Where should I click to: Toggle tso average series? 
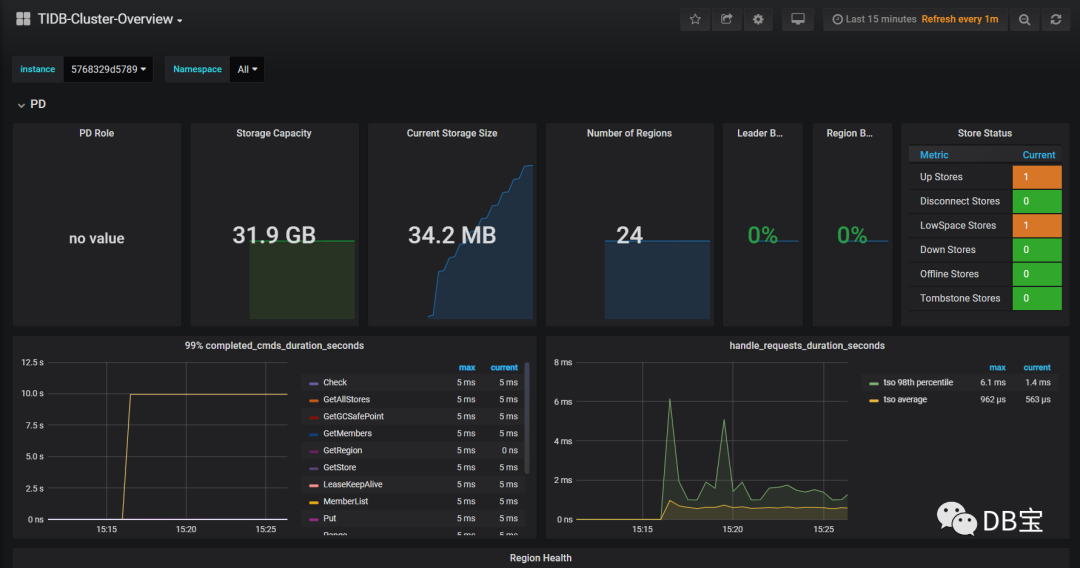click(x=905, y=399)
